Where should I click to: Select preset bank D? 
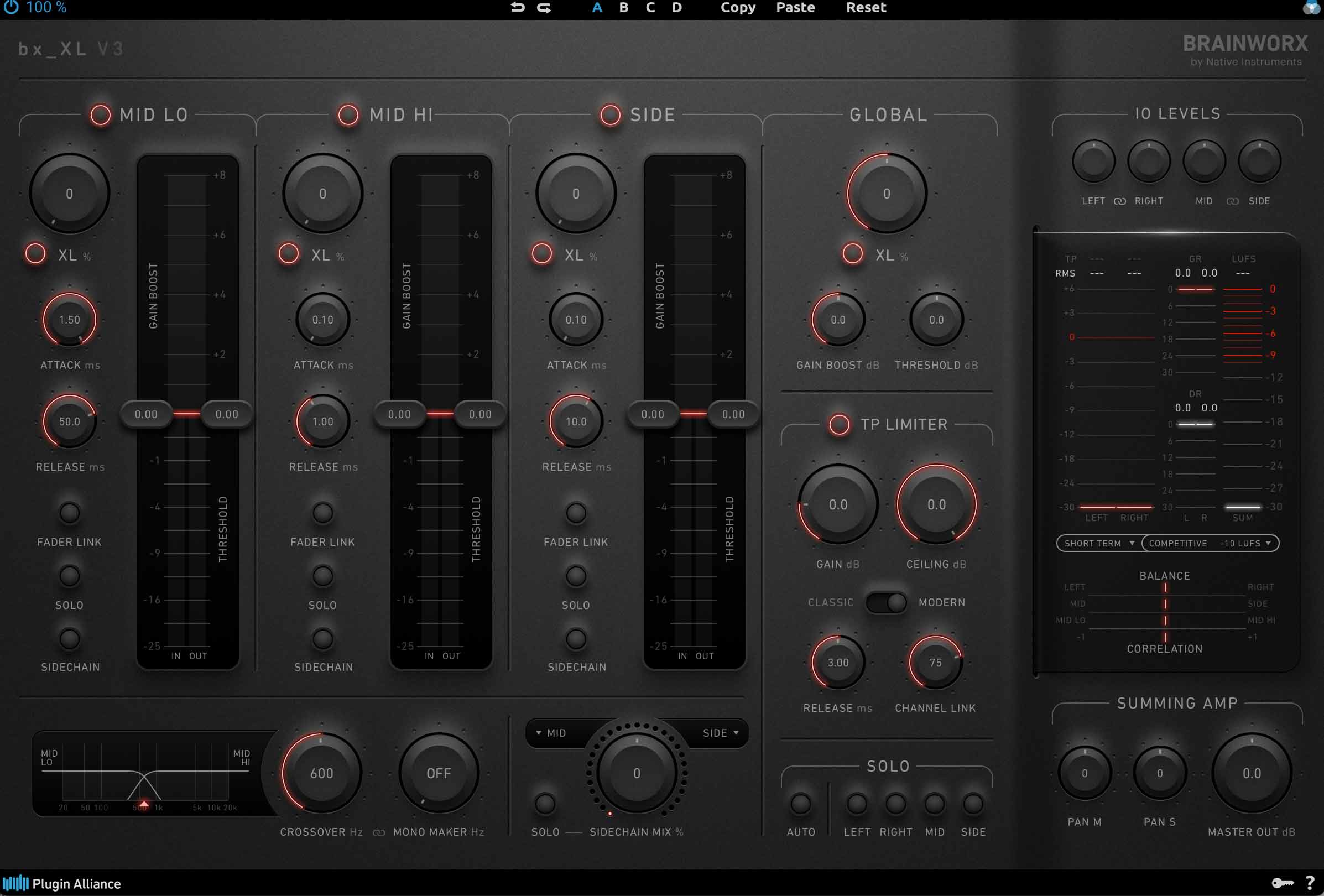(677, 7)
